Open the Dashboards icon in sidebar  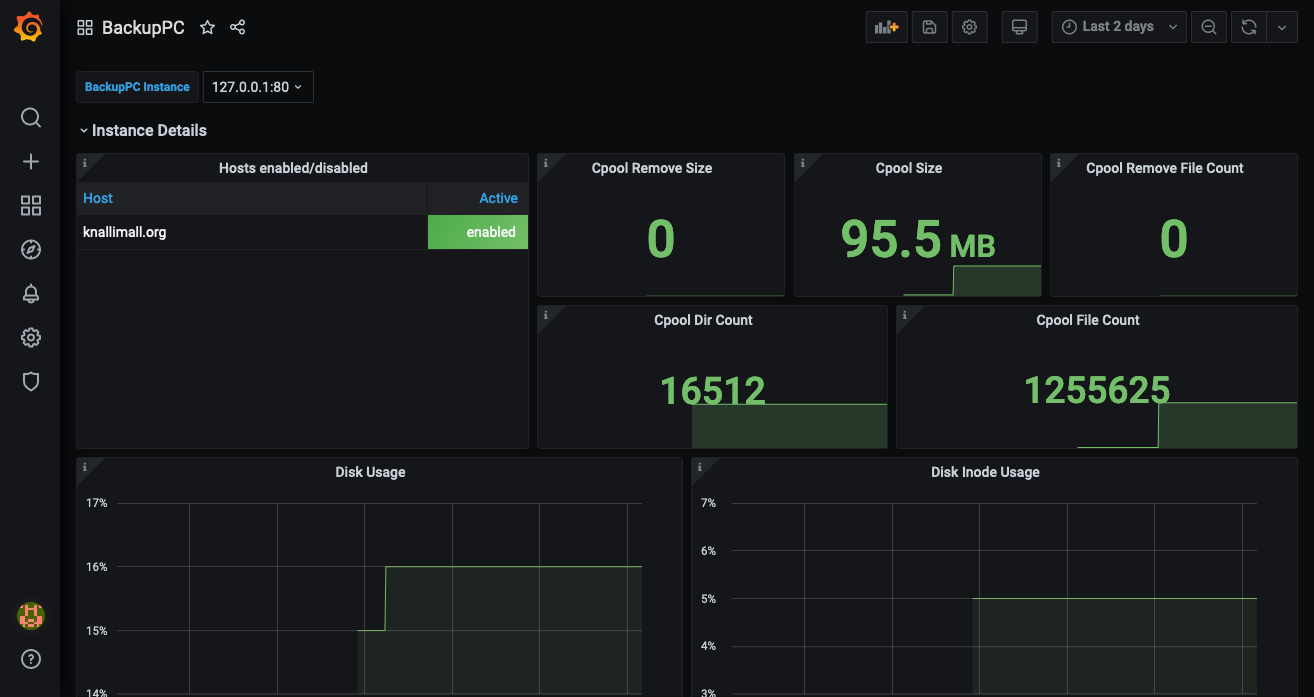pos(31,206)
